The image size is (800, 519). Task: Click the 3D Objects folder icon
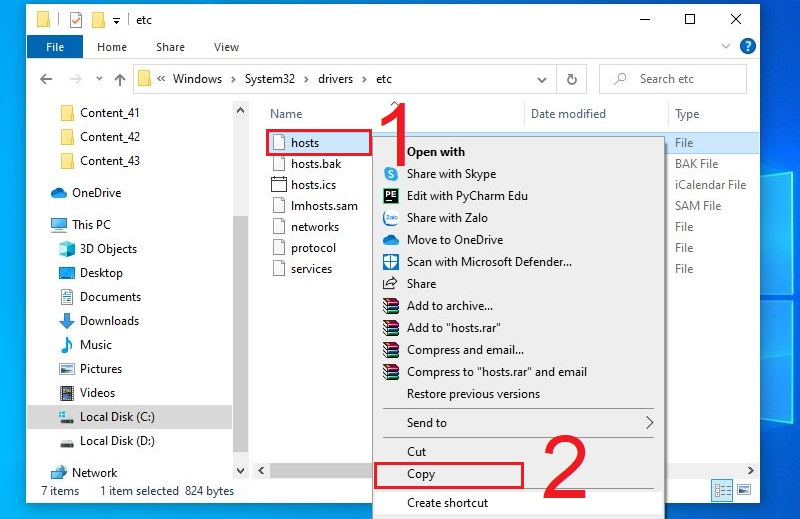pos(67,249)
